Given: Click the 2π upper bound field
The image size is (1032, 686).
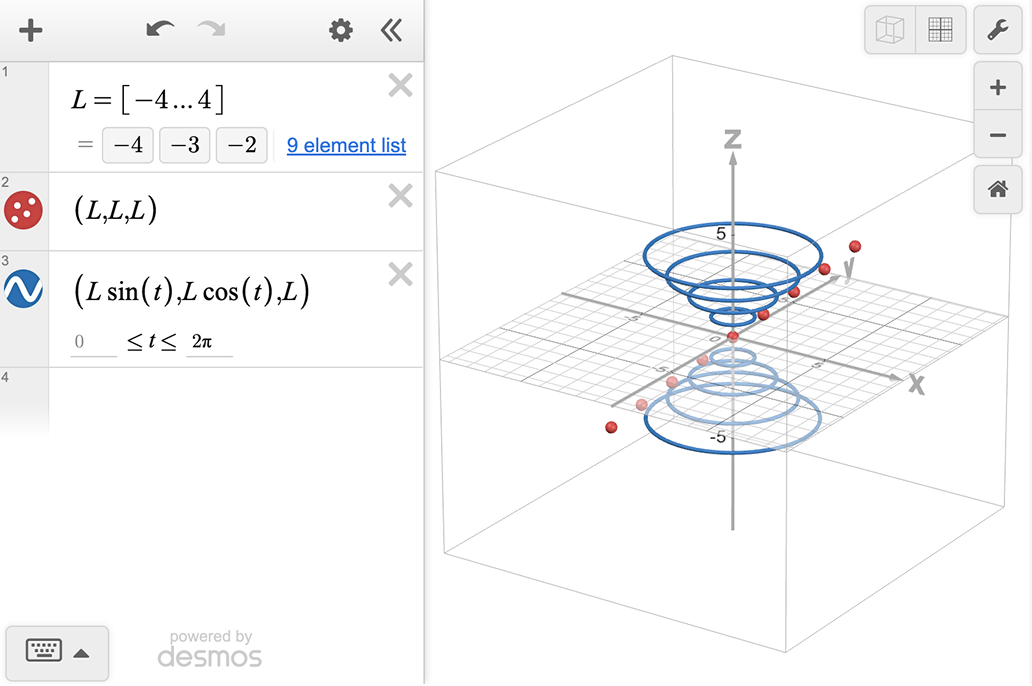Looking at the screenshot, I should pyautogui.click(x=208, y=342).
